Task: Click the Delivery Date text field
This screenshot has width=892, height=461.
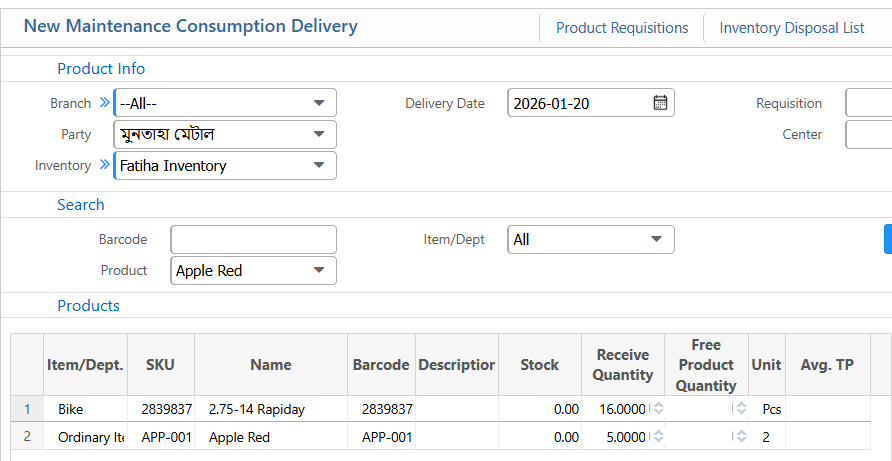Action: (578, 103)
